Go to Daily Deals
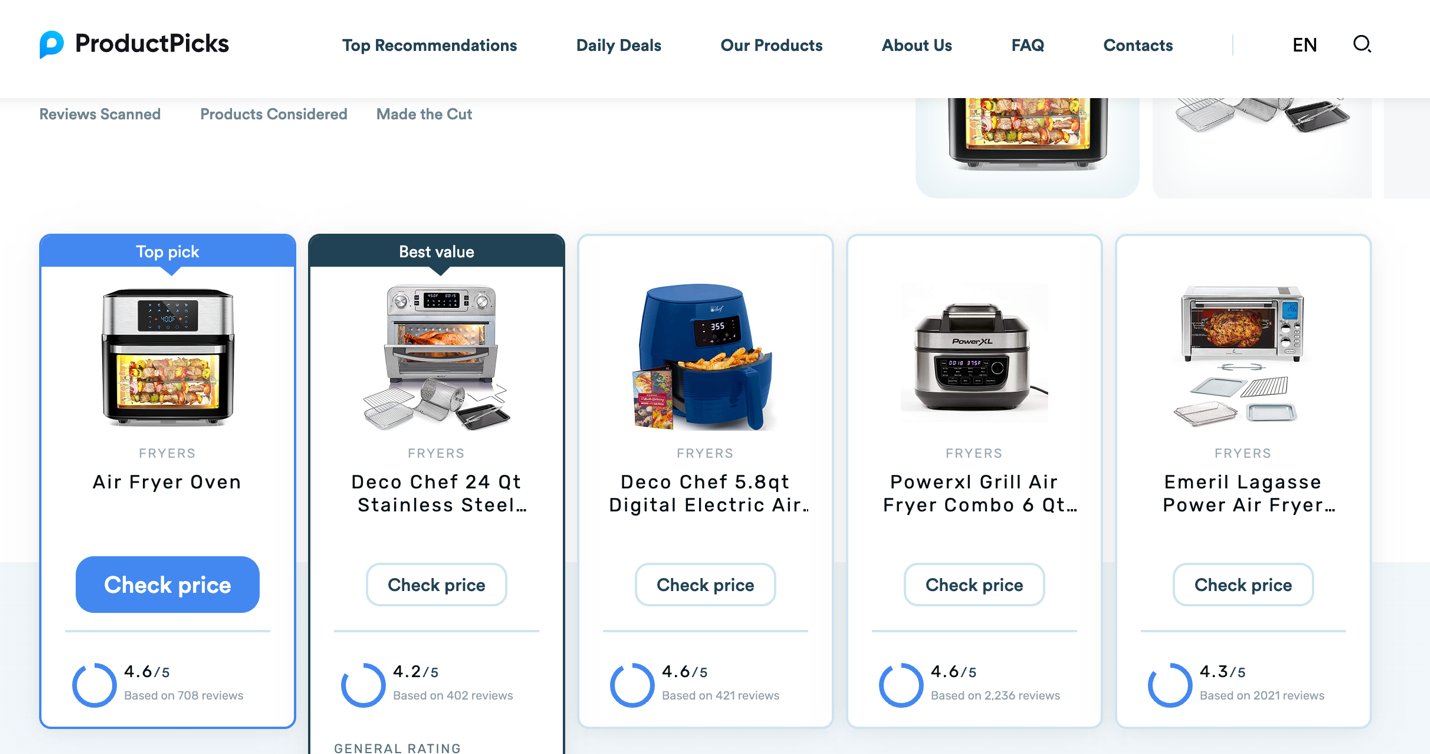Viewport: 1430px width, 754px height. (x=618, y=45)
